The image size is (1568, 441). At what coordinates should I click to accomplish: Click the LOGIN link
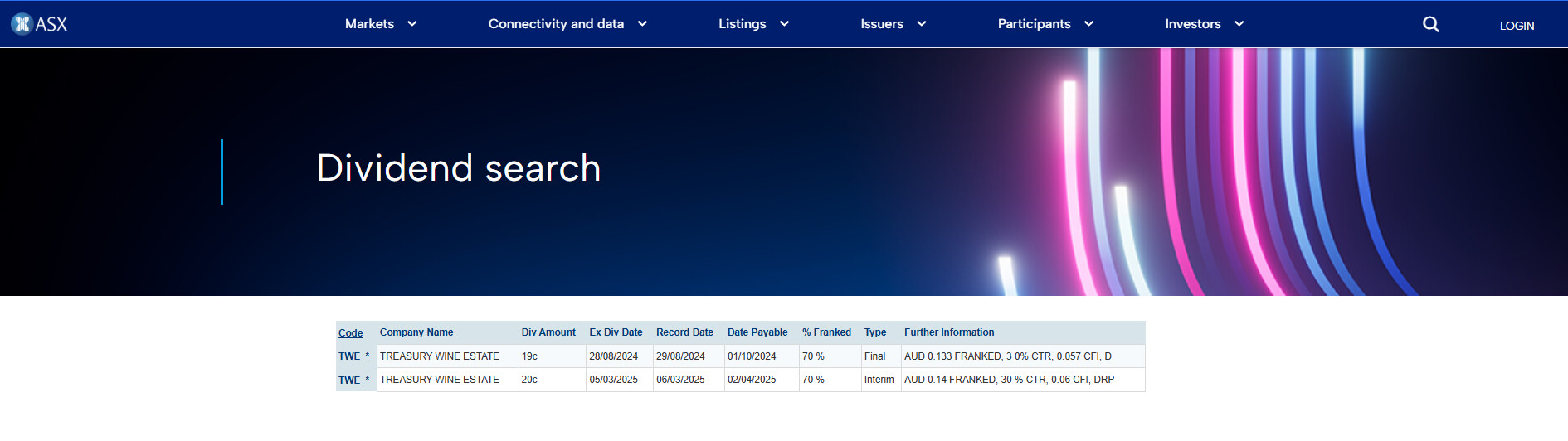coord(1517,26)
